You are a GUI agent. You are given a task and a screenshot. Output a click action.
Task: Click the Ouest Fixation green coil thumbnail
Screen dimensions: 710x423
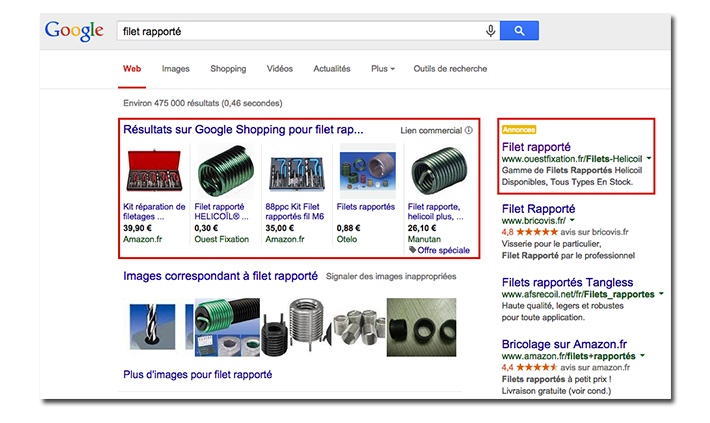point(225,171)
